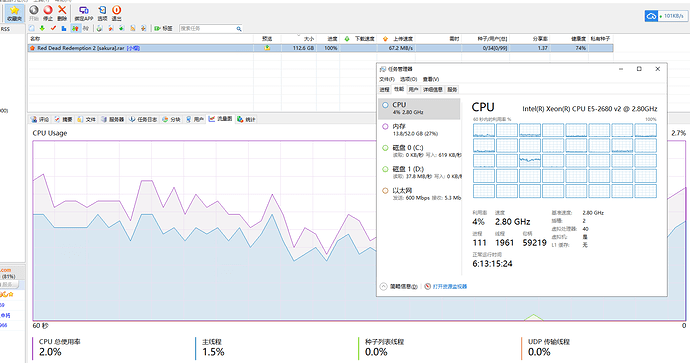Switch to the 分块 pieces tab
The image size is (690, 363).
172,119
